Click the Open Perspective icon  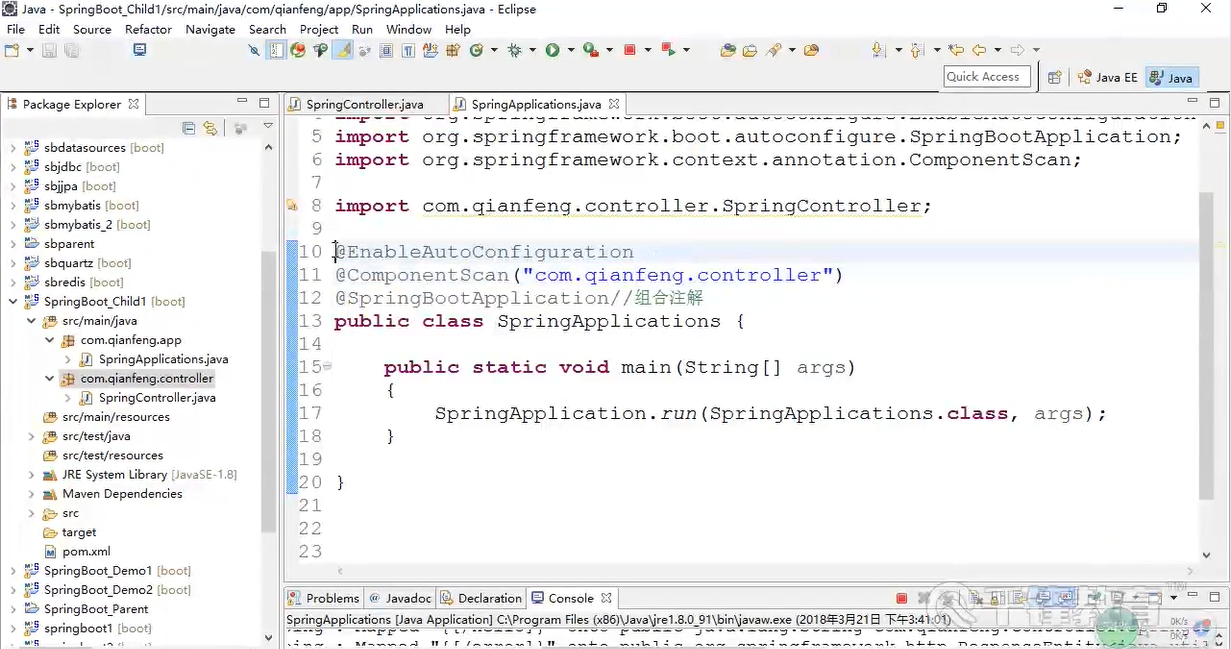pyautogui.click(x=1054, y=77)
